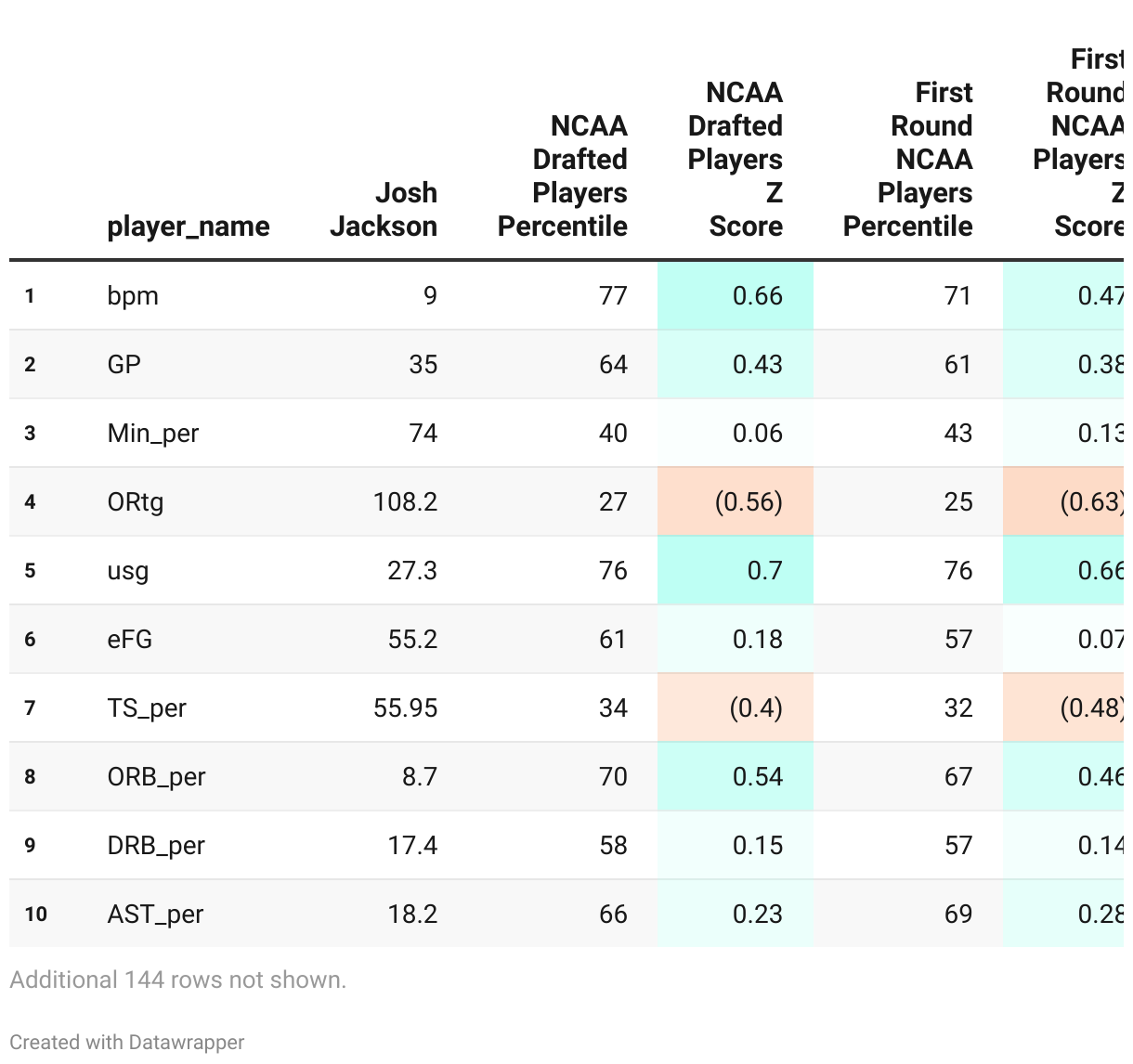Select the AST_per row label

click(155, 915)
